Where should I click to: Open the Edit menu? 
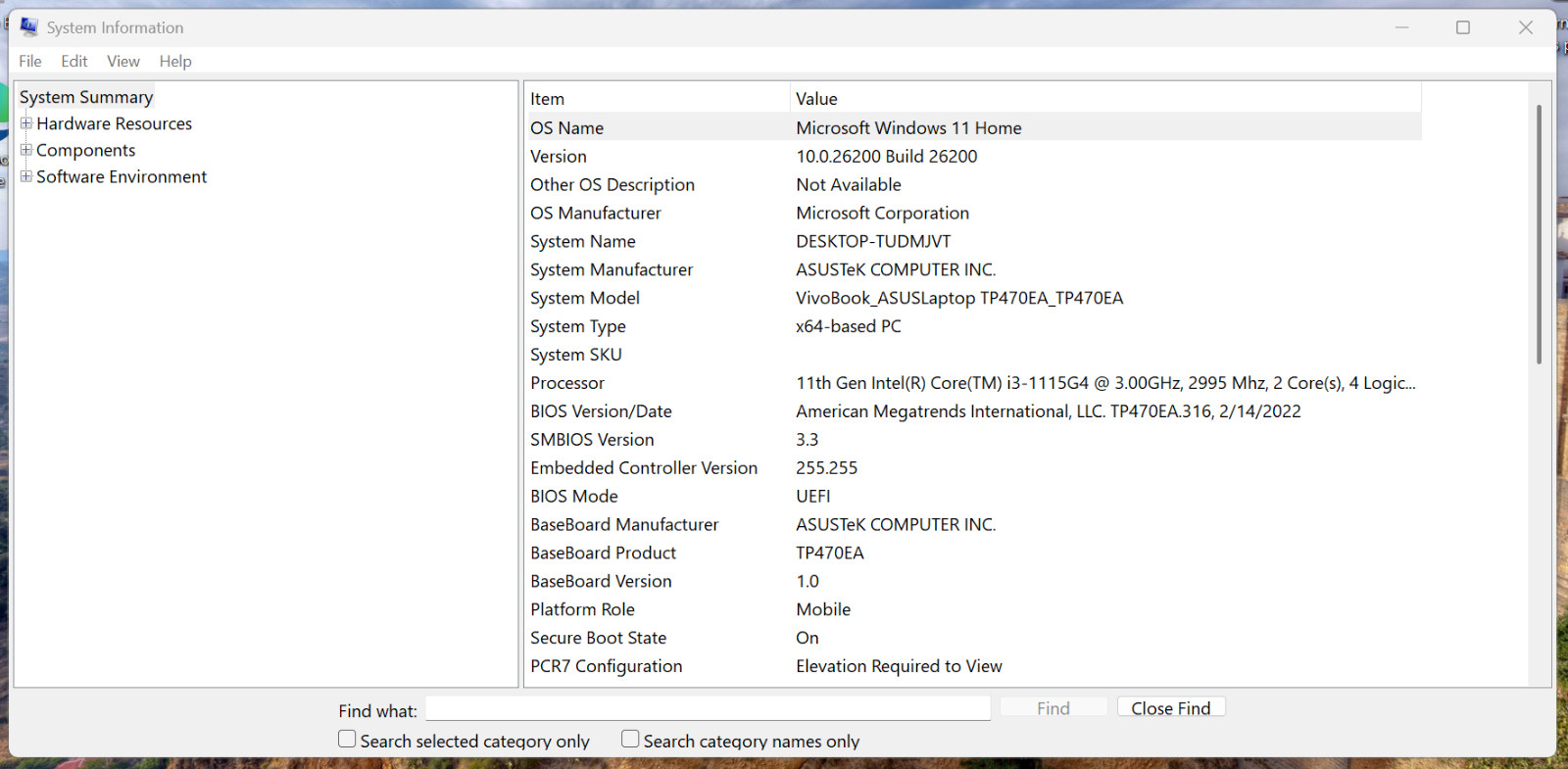pyautogui.click(x=74, y=61)
